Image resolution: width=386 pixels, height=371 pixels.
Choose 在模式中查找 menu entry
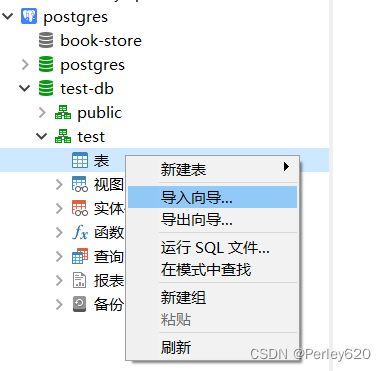pyautogui.click(x=212, y=269)
